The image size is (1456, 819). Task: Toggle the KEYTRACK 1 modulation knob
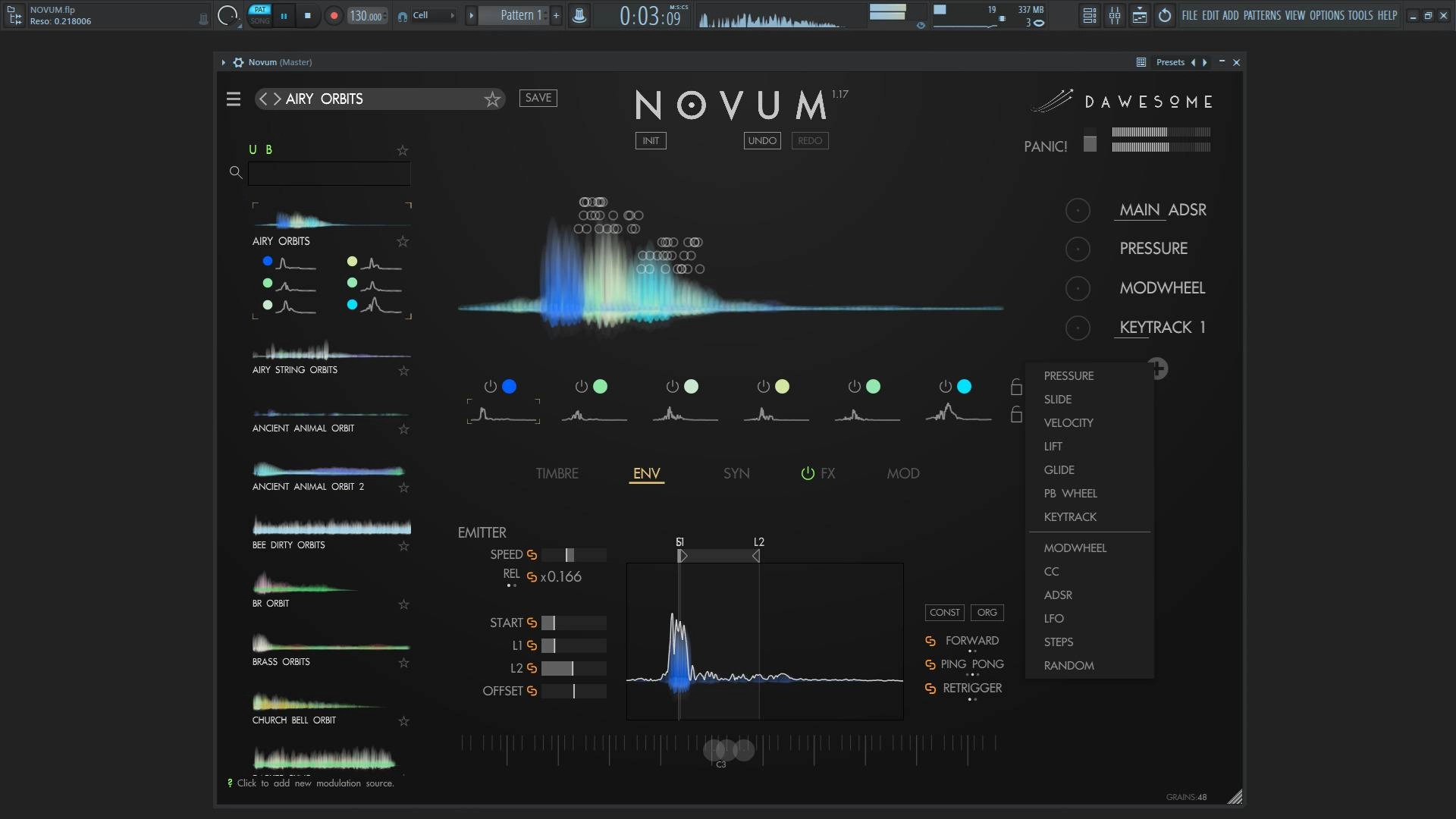tap(1078, 328)
